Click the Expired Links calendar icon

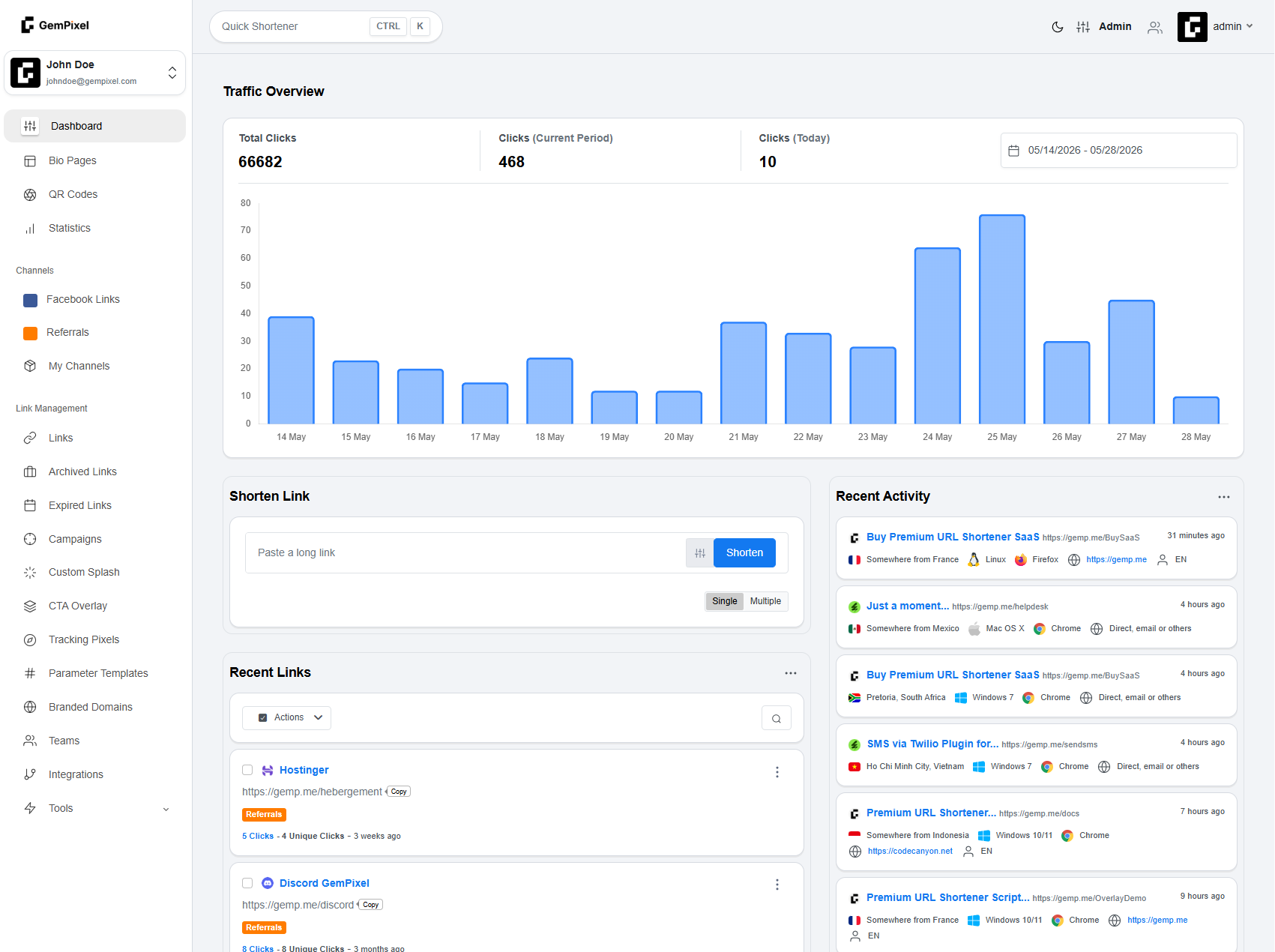click(x=30, y=505)
